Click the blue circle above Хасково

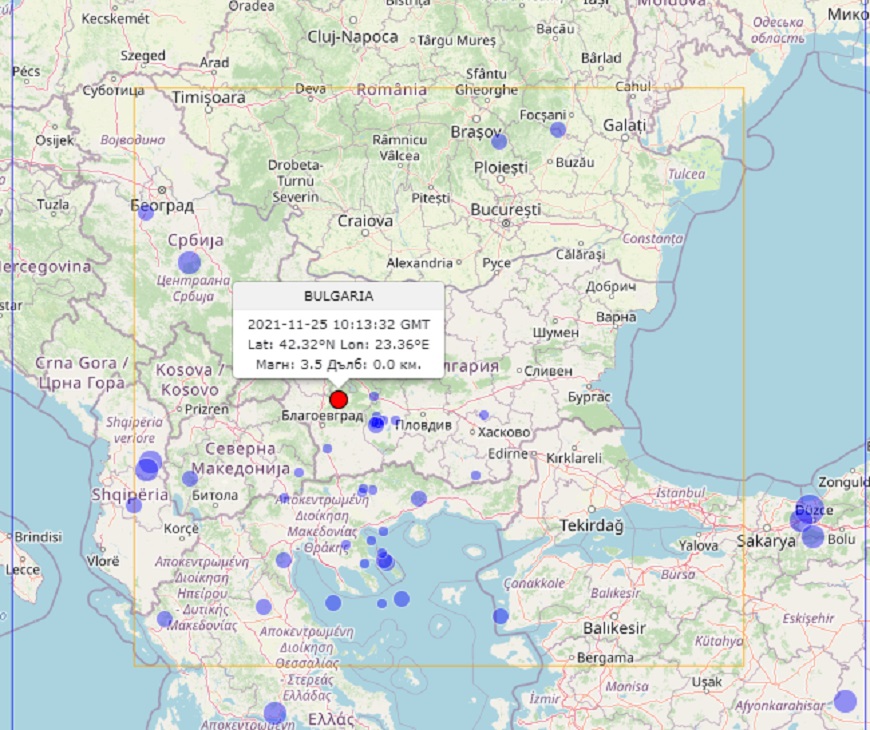point(484,415)
